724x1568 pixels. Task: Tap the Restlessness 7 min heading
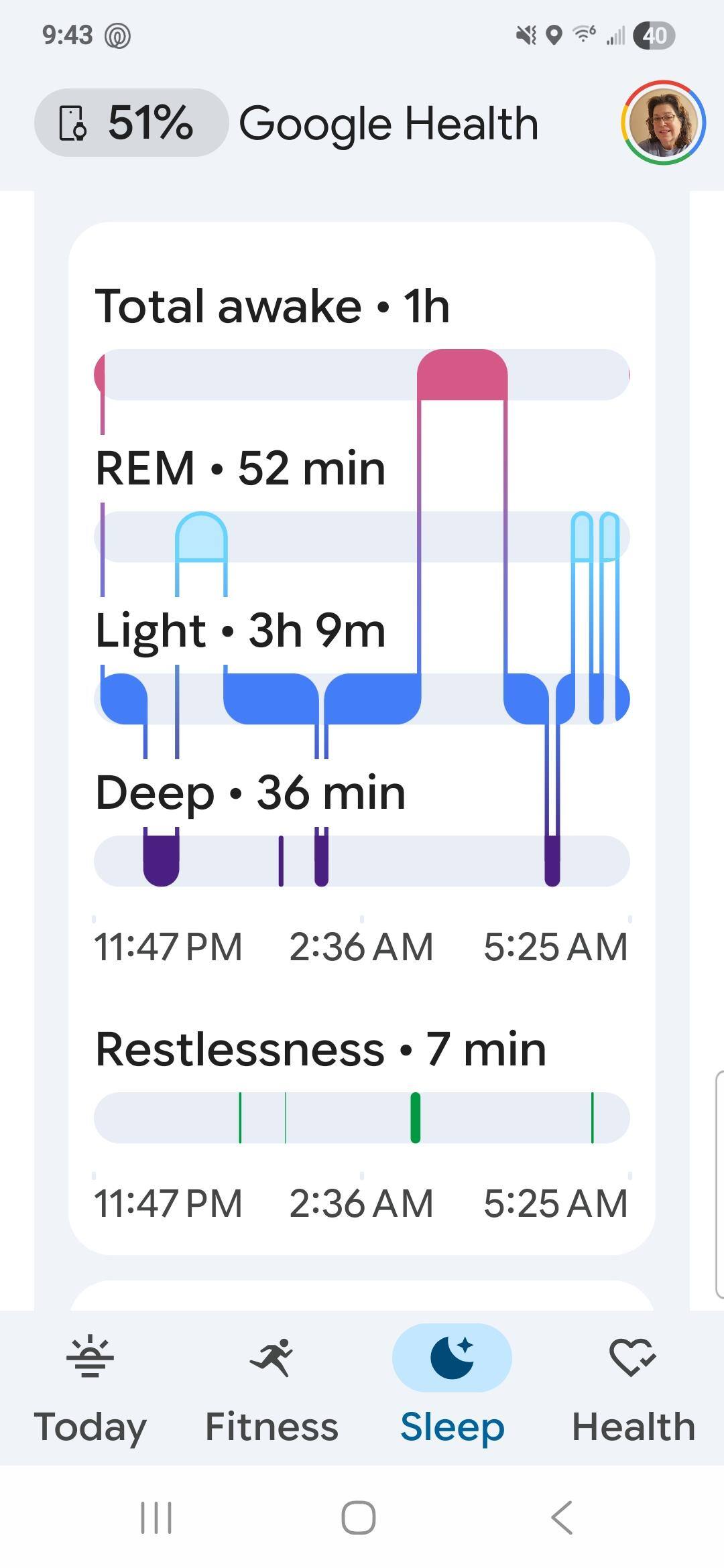[320, 1049]
